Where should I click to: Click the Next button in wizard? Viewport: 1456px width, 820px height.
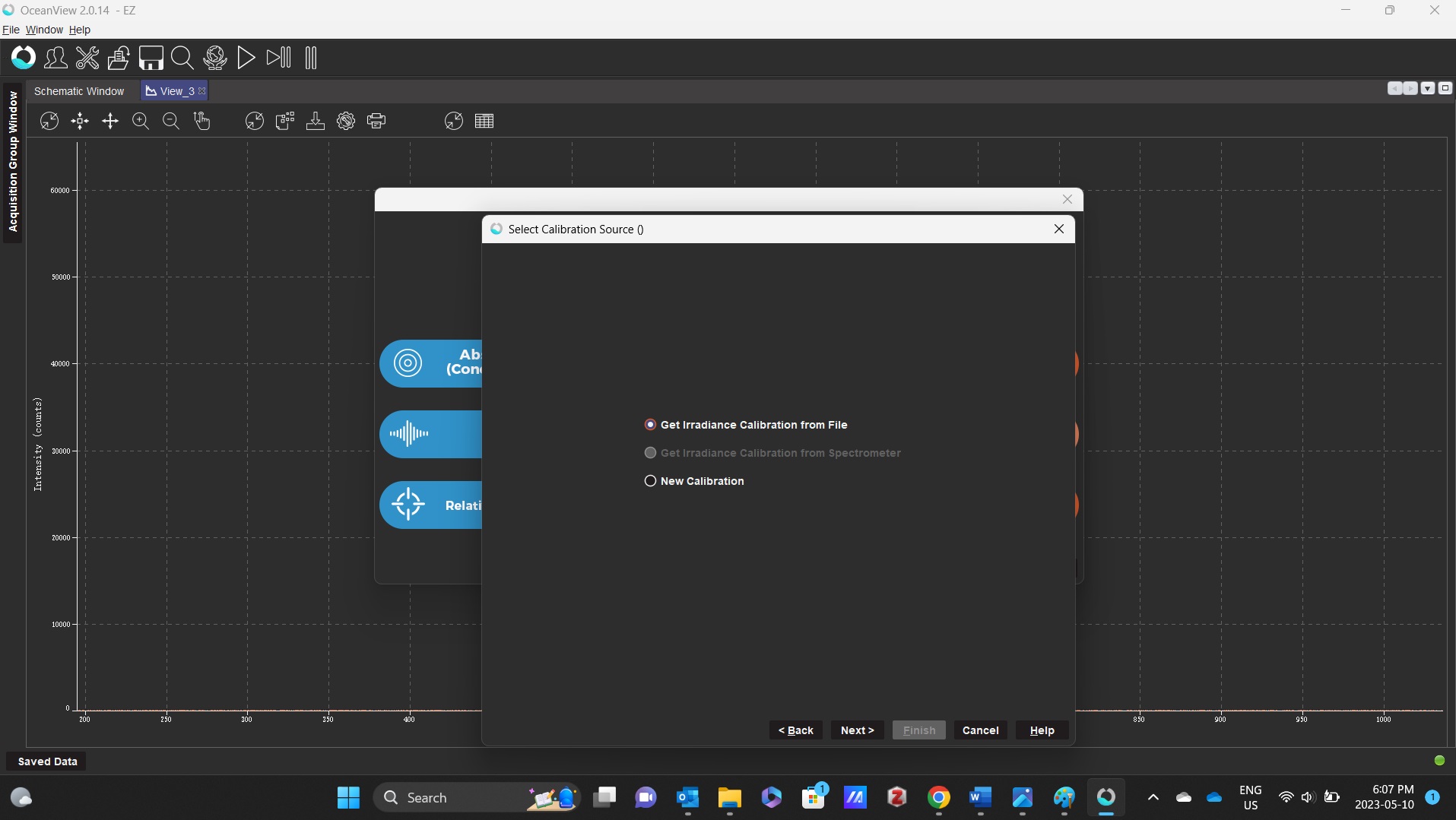(857, 730)
